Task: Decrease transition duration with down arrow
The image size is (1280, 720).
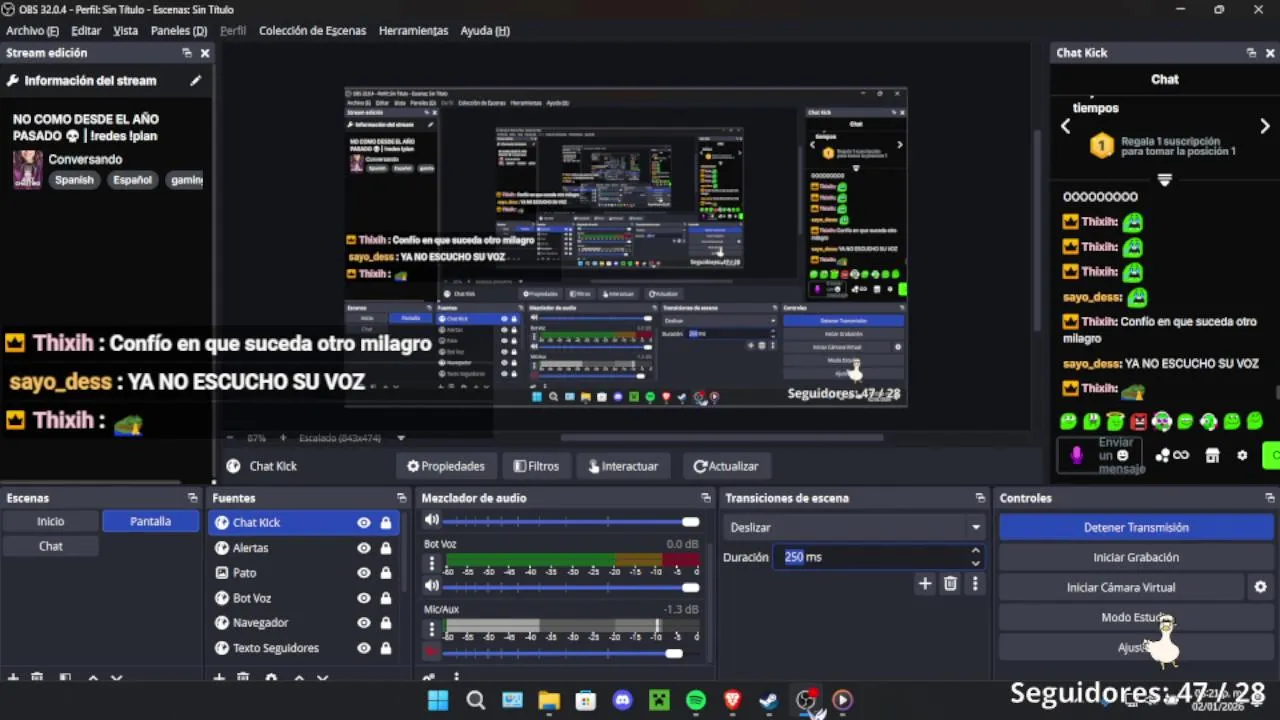Action: (975, 563)
